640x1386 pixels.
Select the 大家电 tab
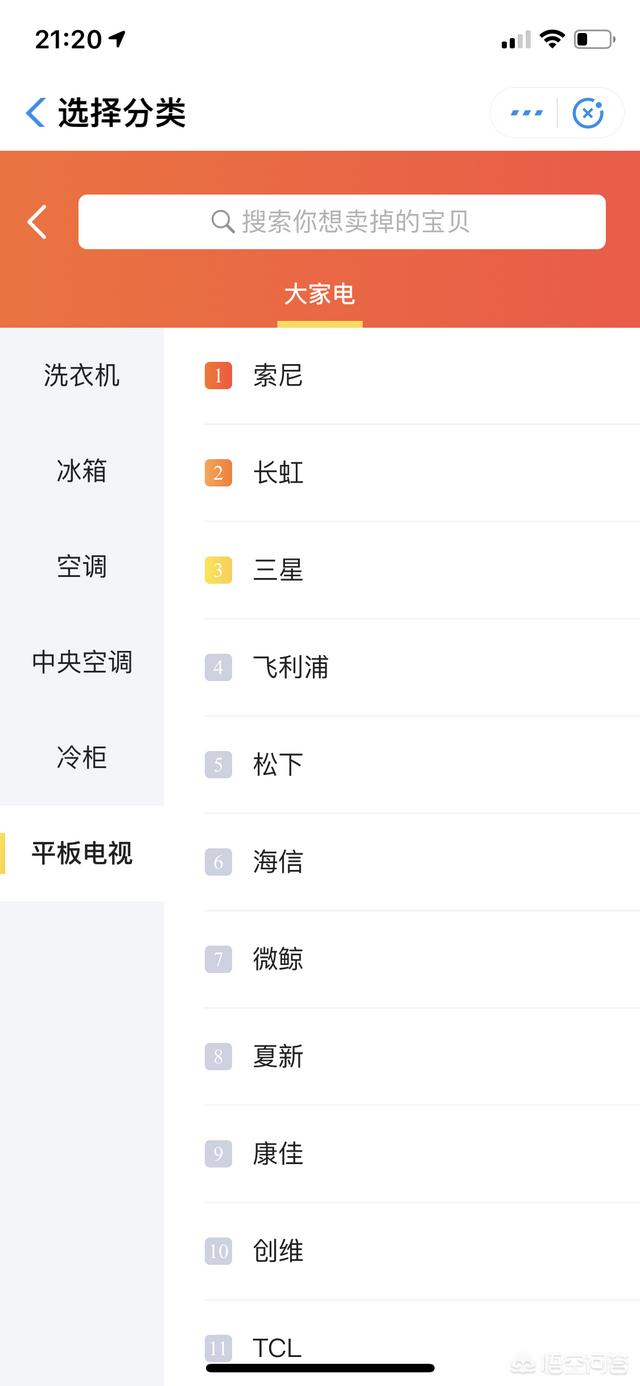[320, 295]
